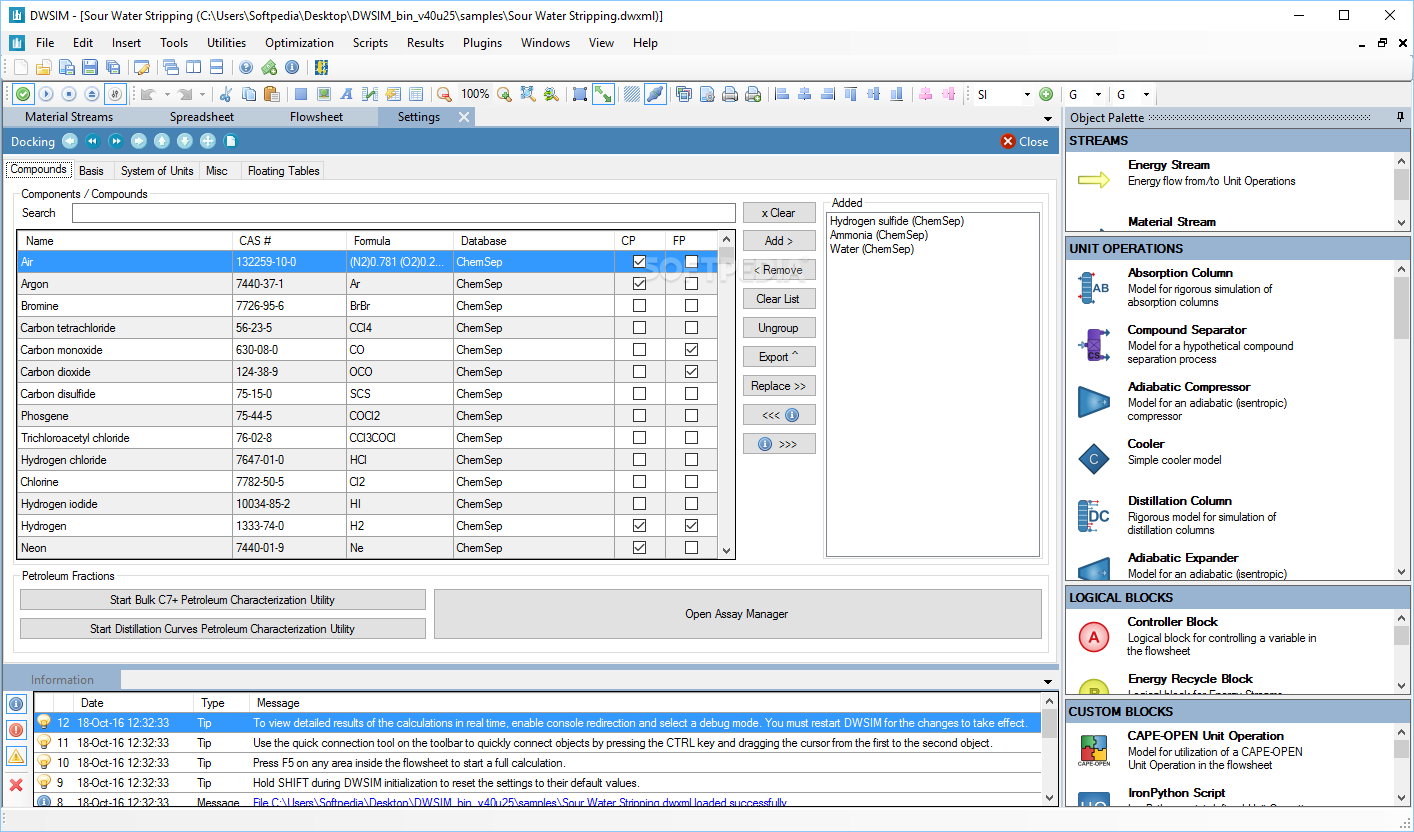Click the align bottom objects icon
The height and width of the screenshot is (832, 1414).
click(896, 94)
